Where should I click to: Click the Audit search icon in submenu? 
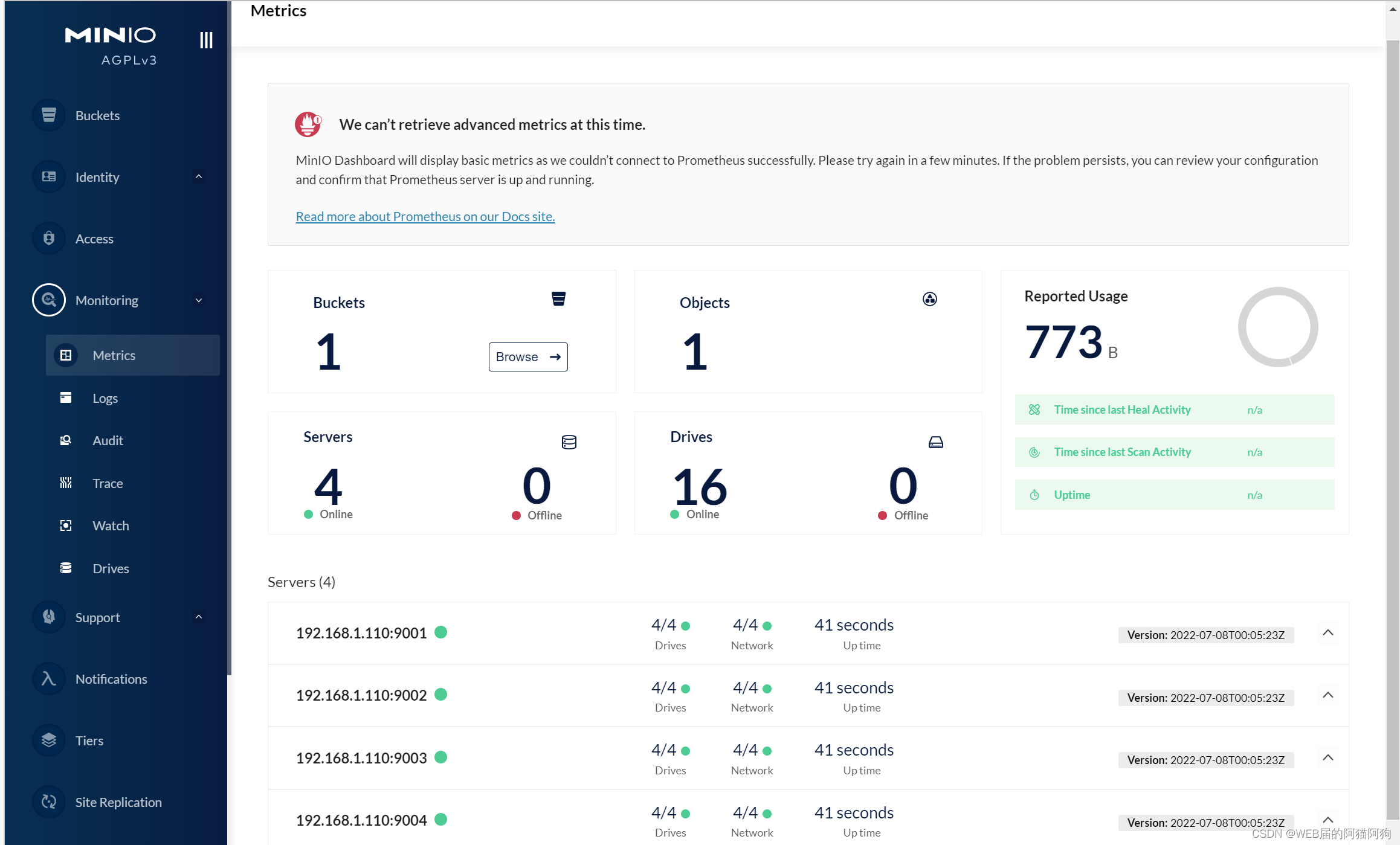click(x=66, y=440)
